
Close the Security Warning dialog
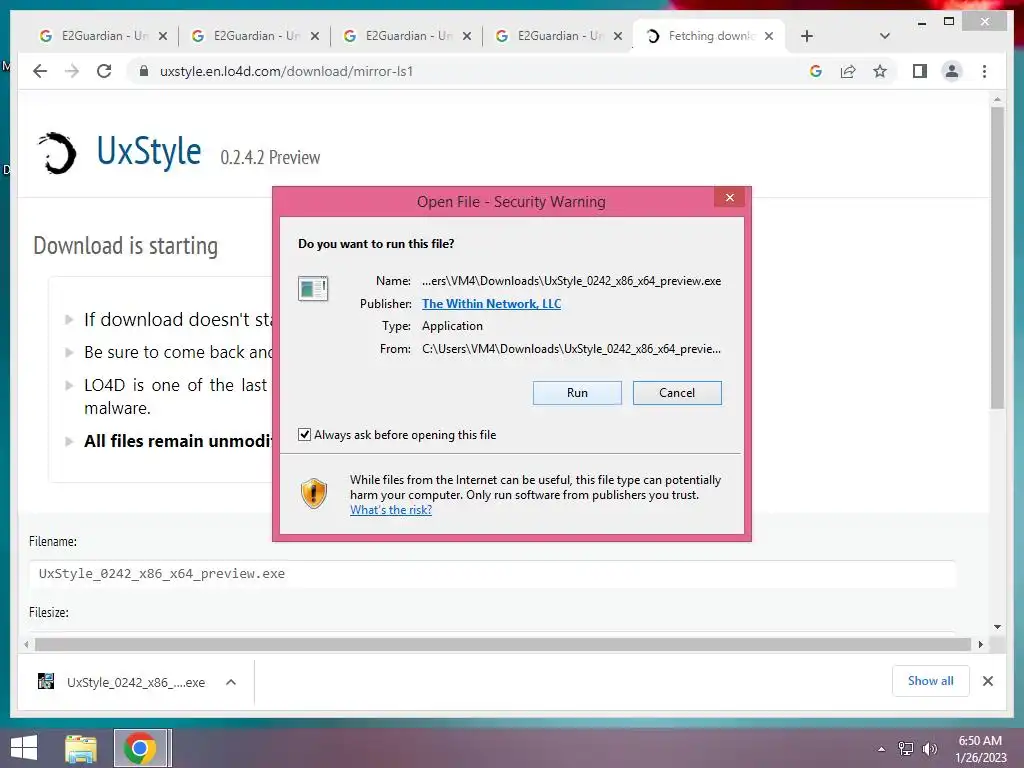click(729, 197)
